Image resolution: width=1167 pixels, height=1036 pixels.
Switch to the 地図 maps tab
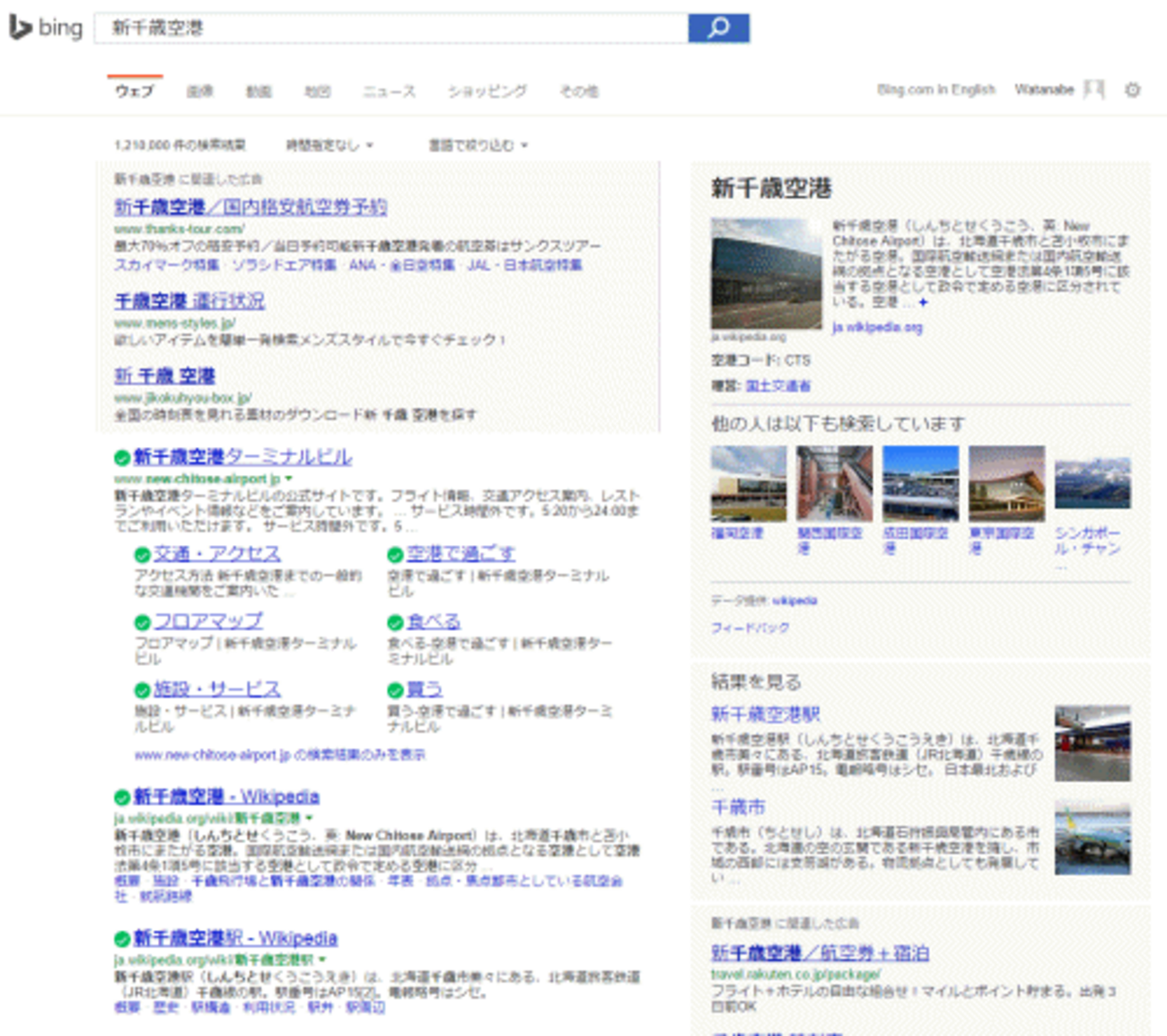click(x=317, y=91)
